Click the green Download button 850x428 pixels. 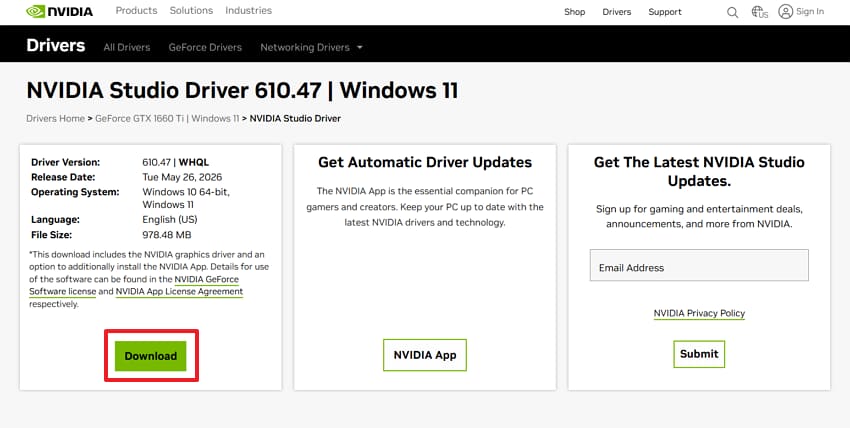coord(151,356)
